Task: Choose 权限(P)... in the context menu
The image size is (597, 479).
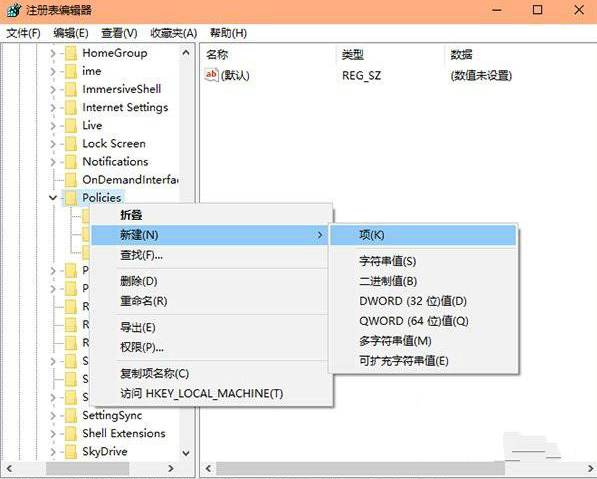Action: [x=210, y=347]
